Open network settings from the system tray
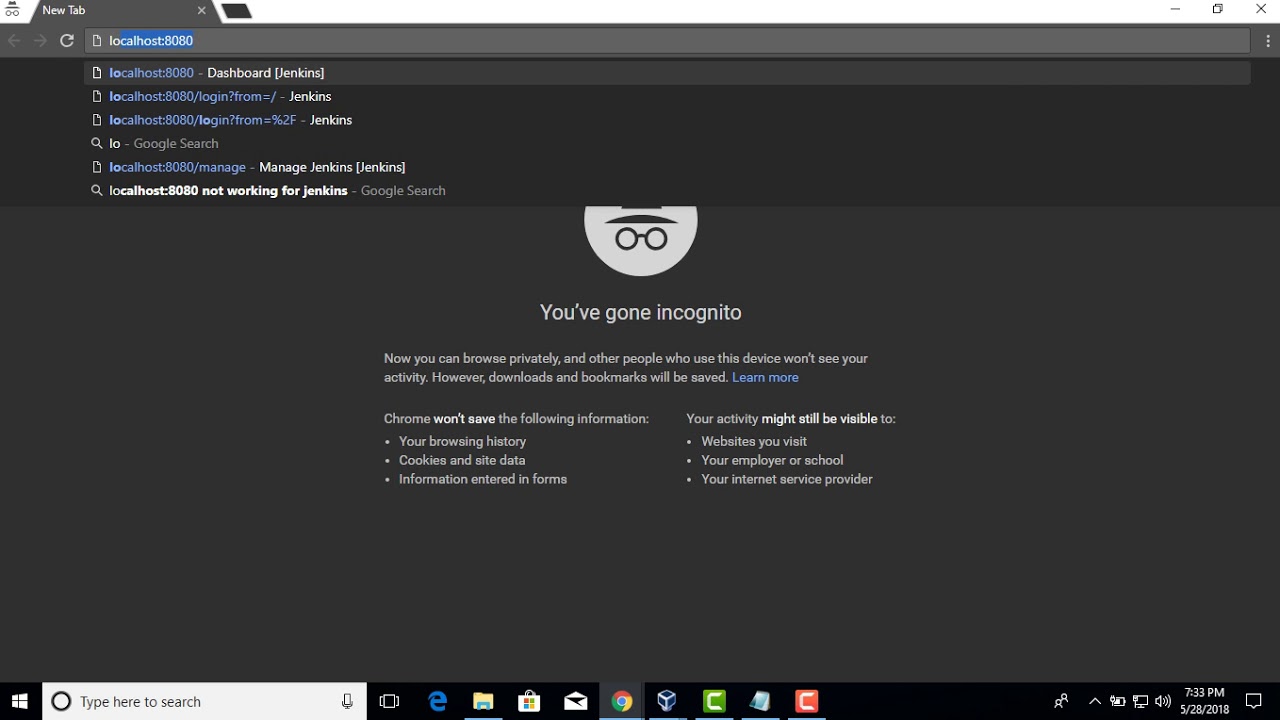1280x720 pixels. coord(1140,701)
